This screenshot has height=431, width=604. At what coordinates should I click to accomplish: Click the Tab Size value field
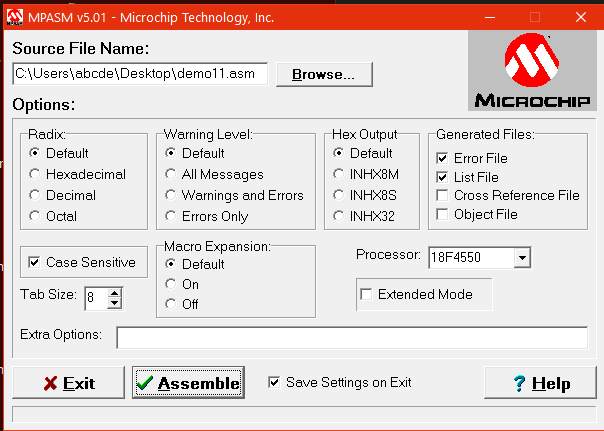click(x=96, y=298)
